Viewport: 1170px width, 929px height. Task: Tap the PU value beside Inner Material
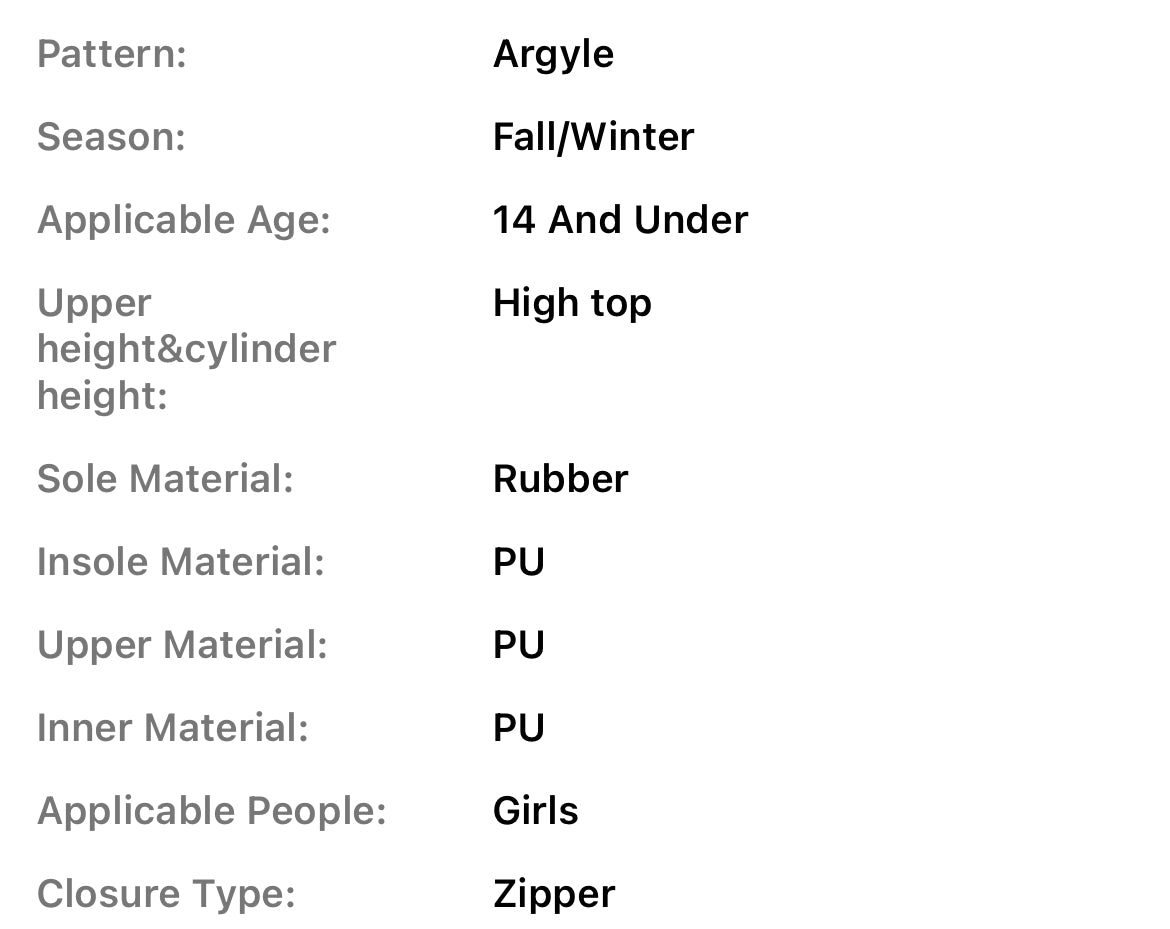point(519,728)
